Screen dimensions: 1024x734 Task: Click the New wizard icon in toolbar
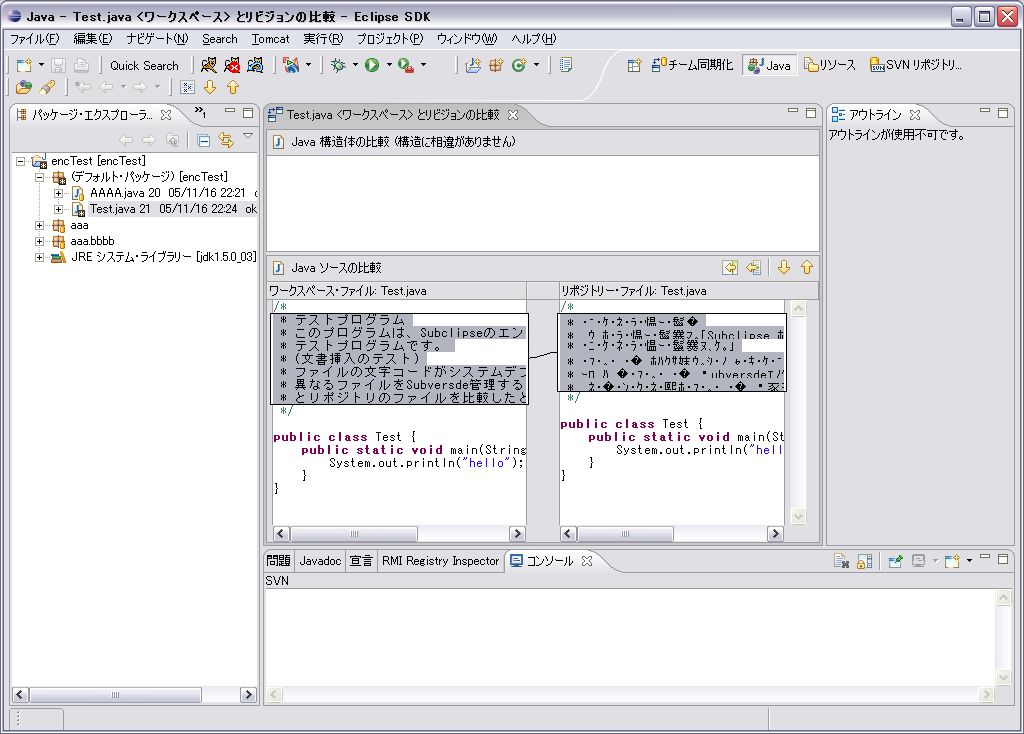[24, 65]
